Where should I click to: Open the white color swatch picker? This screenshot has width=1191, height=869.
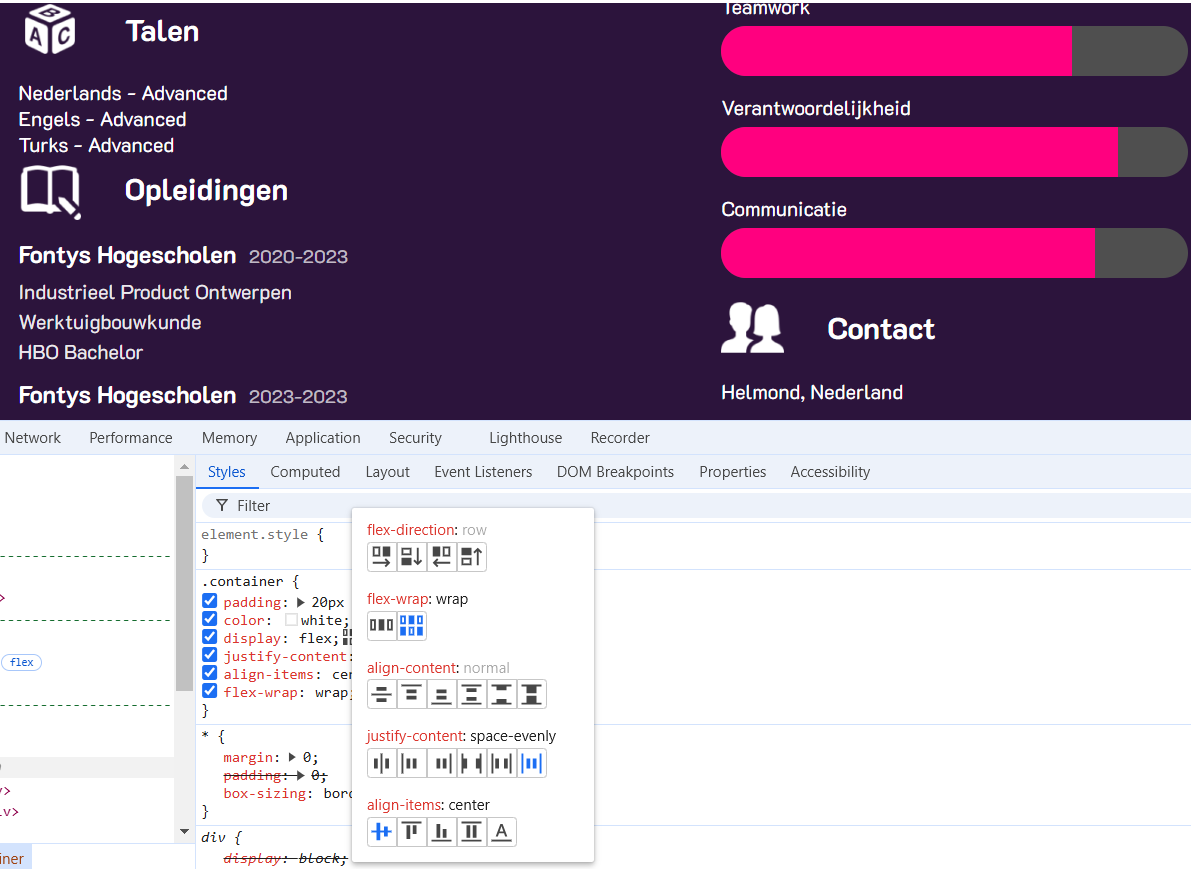tap(291, 620)
